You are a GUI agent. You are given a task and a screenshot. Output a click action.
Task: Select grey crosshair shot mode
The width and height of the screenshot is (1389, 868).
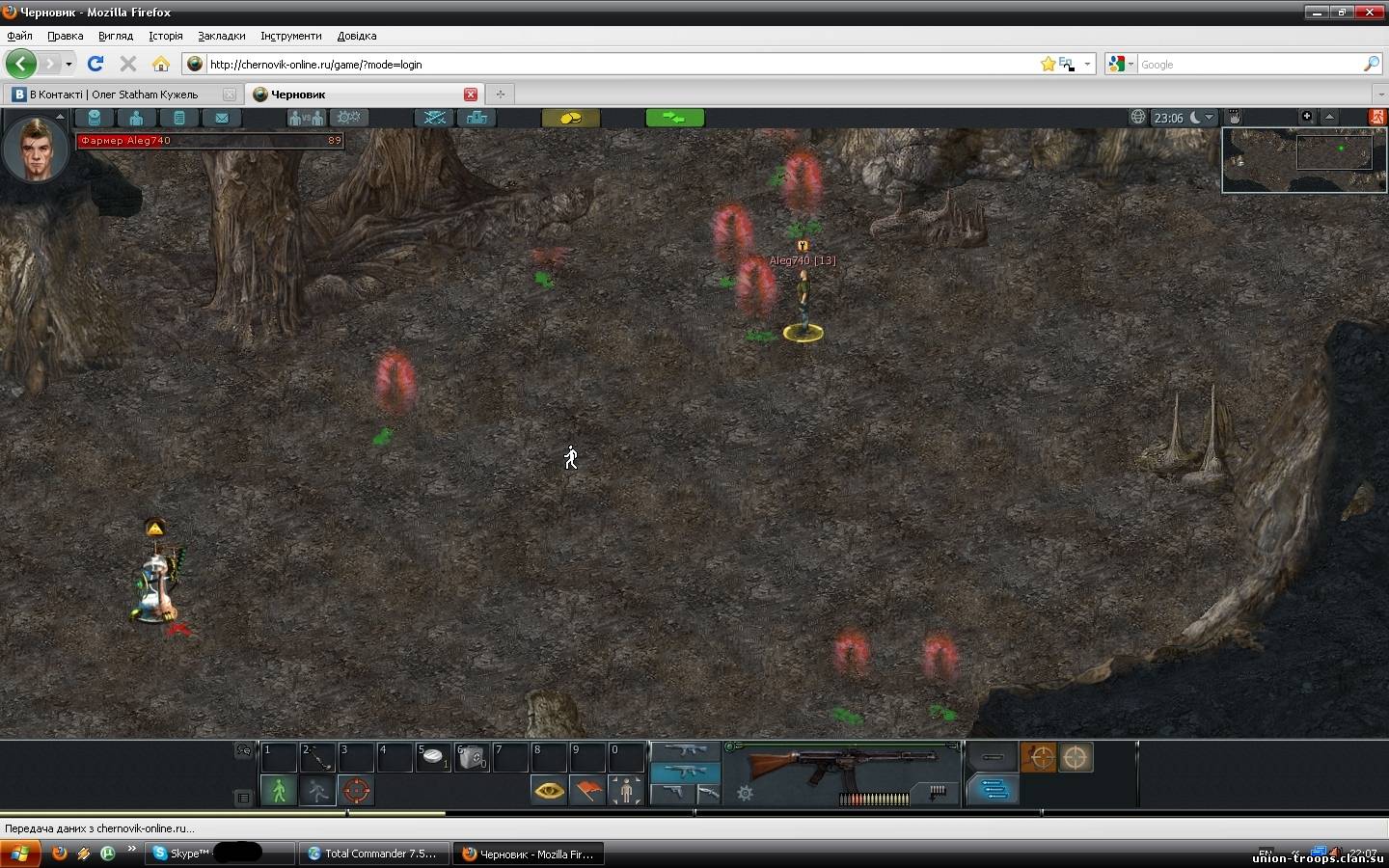(x=1076, y=757)
